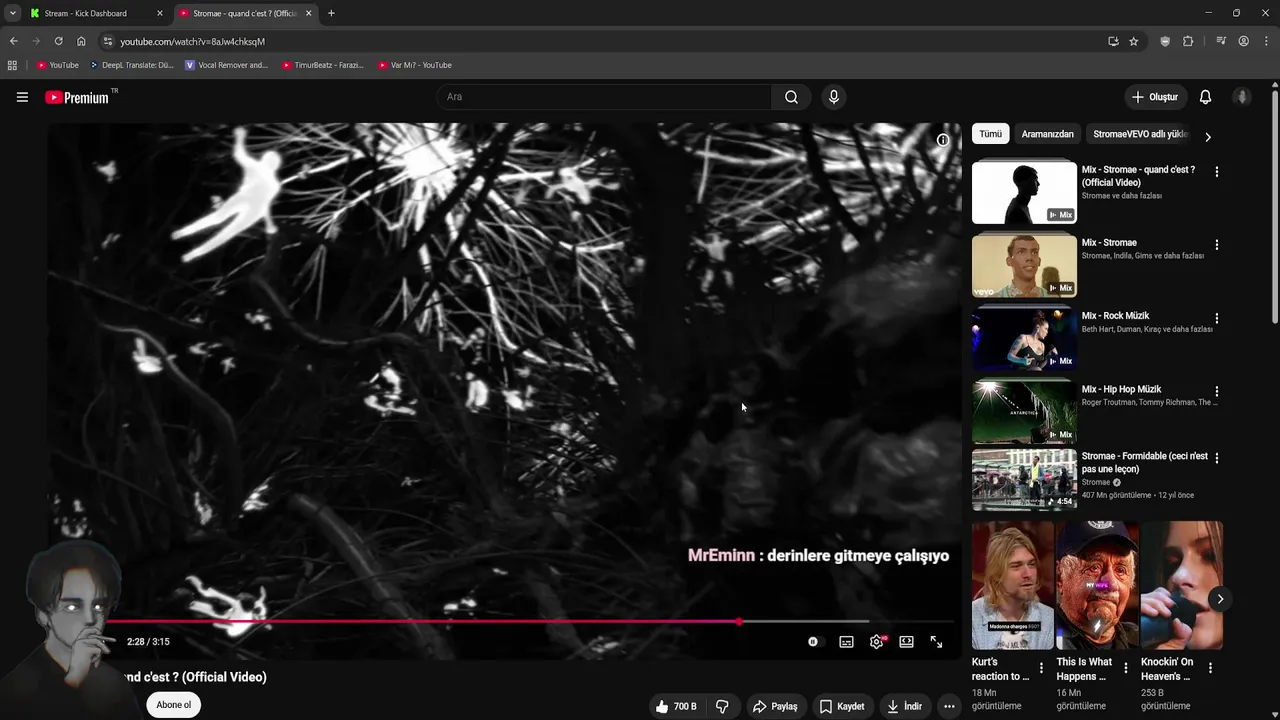Bookmark this page with star icon
This screenshot has height=720, width=1280.
(x=1134, y=41)
